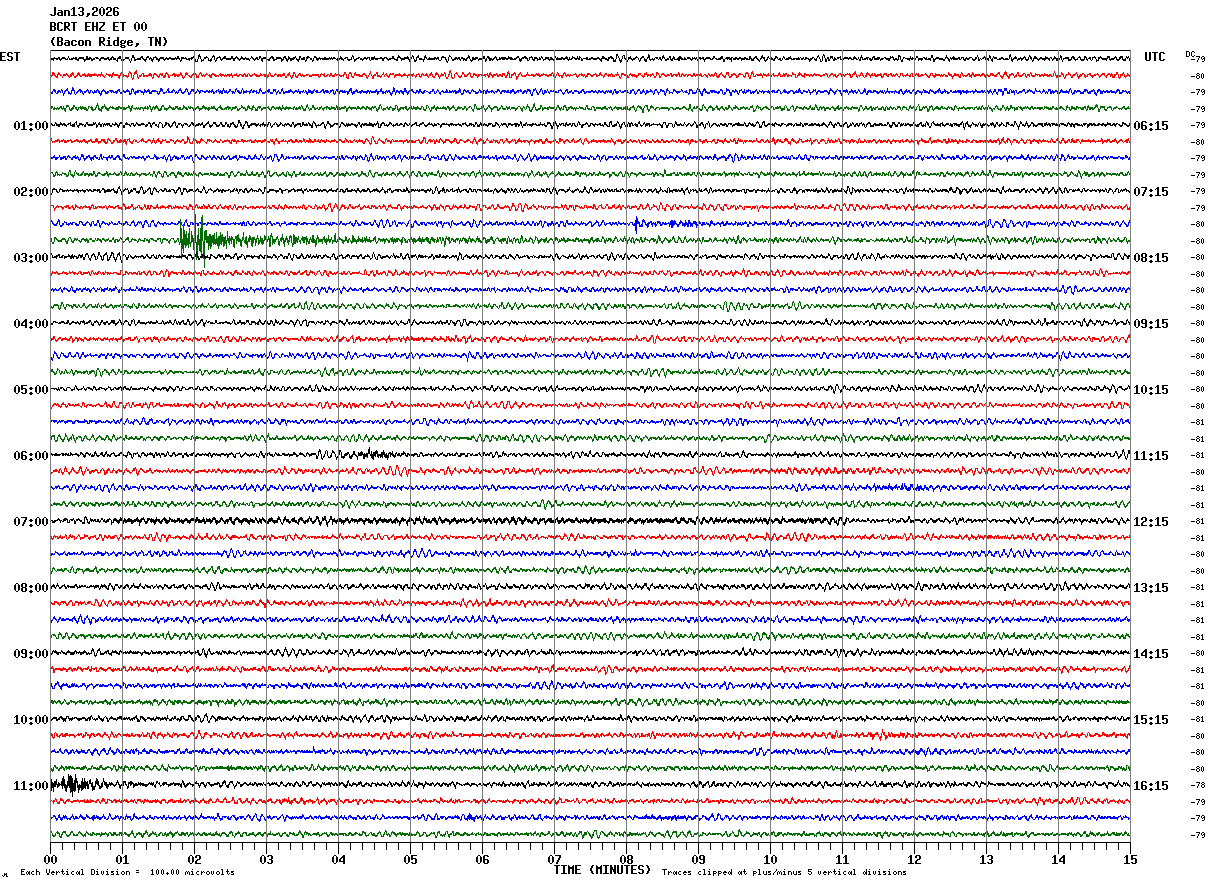The height and width of the screenshot is (886, 1210).
Task: Click the 12:15 UTC time label
Action: 1151,522
